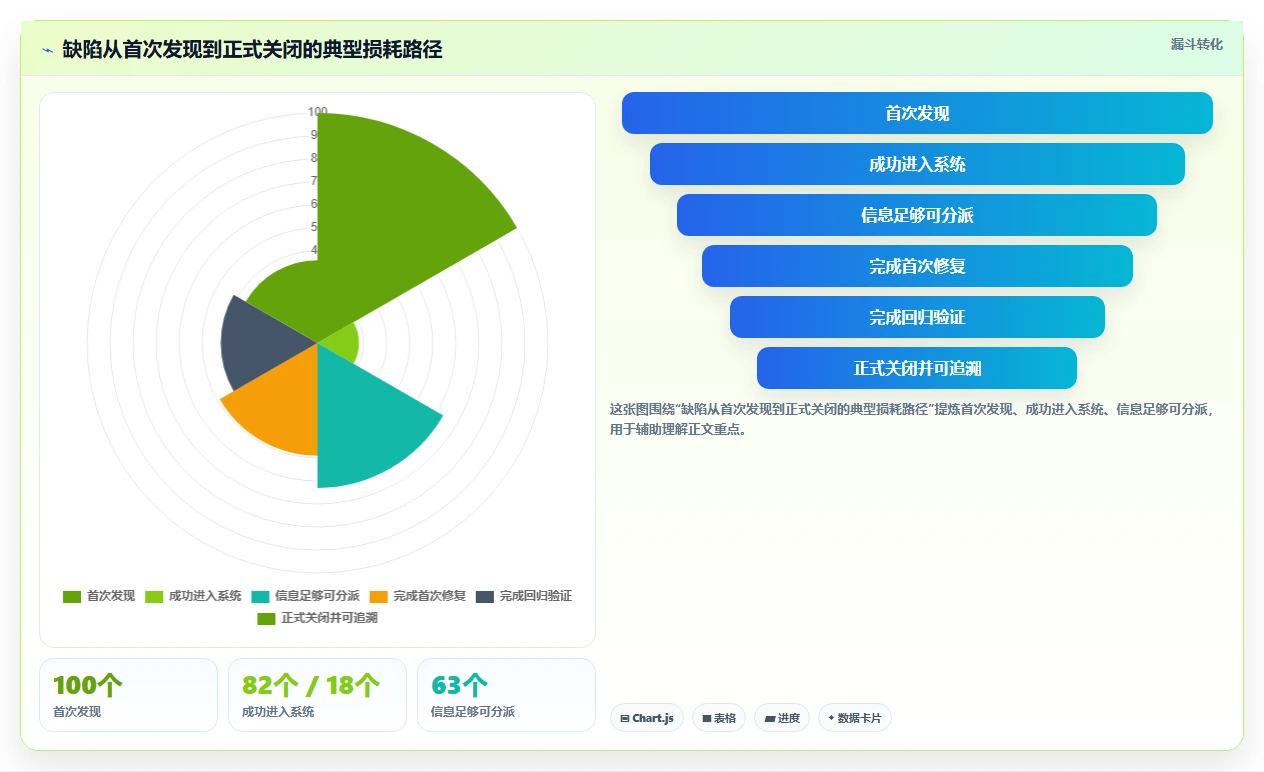The image size is (1264, 772).
Task: Toggle the 完成首次修复 legend item
Action: click(417, 596)
